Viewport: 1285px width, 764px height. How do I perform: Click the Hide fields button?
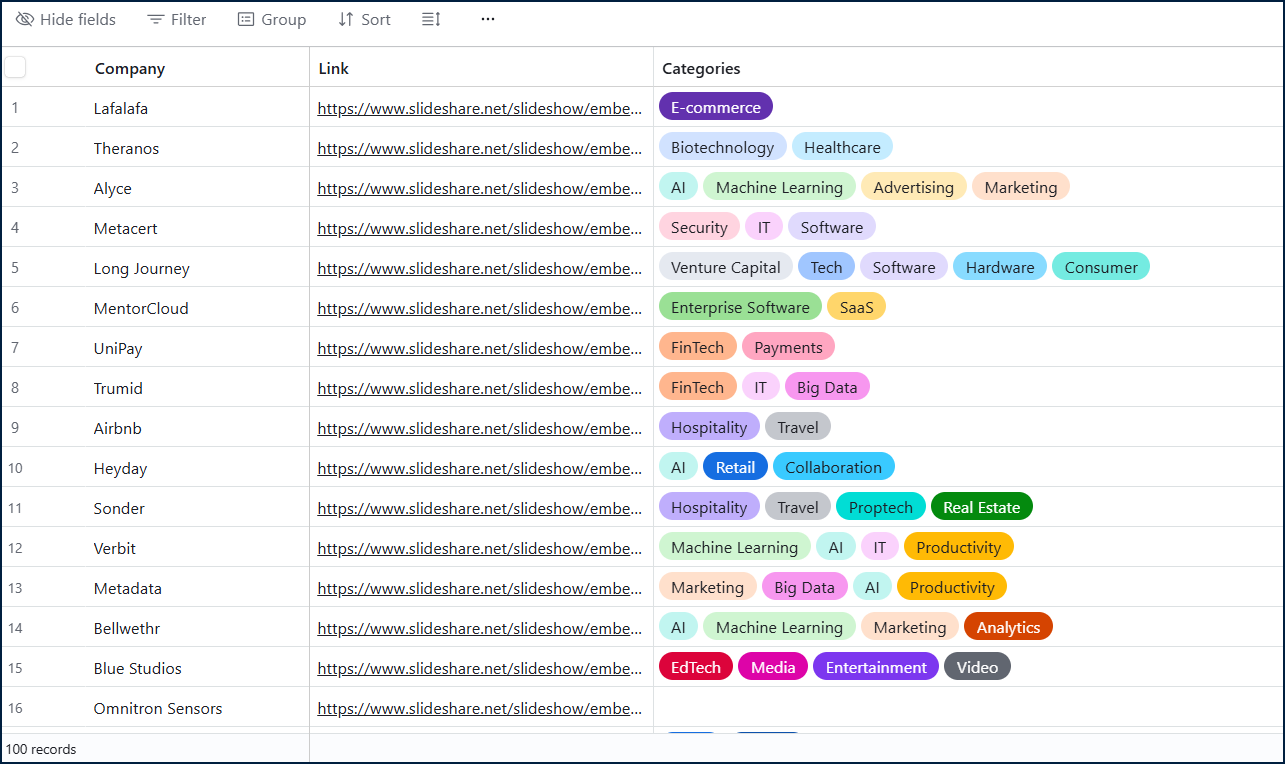click(66, 20)
